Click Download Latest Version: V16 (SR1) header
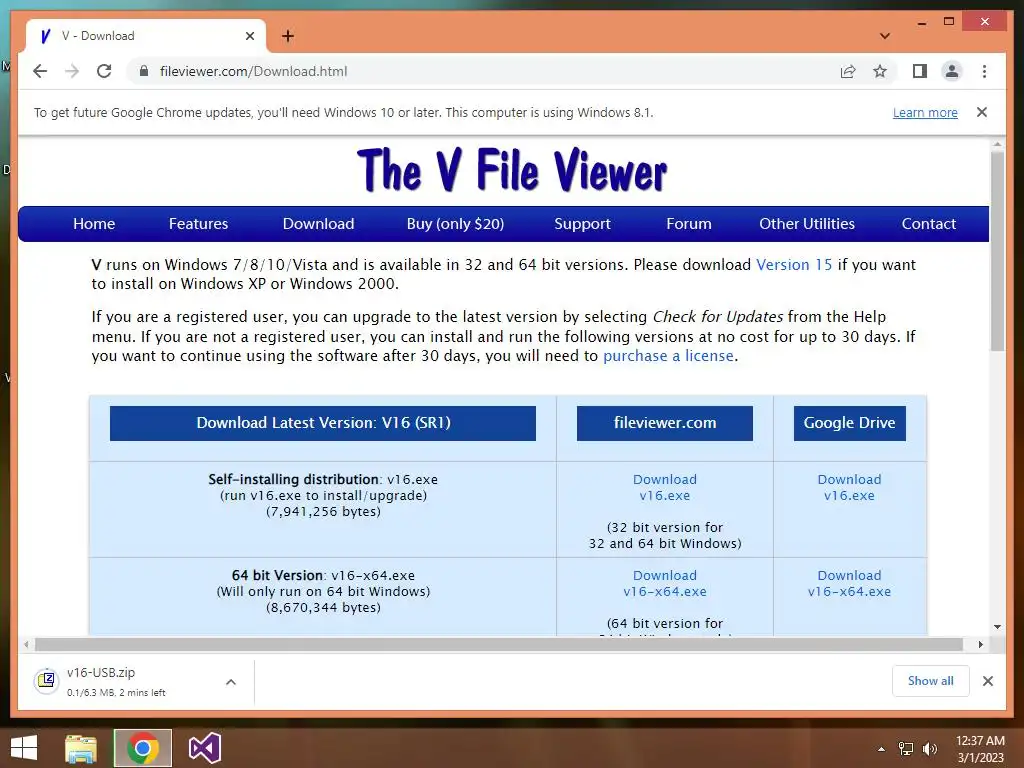 (x=323, y=423)
